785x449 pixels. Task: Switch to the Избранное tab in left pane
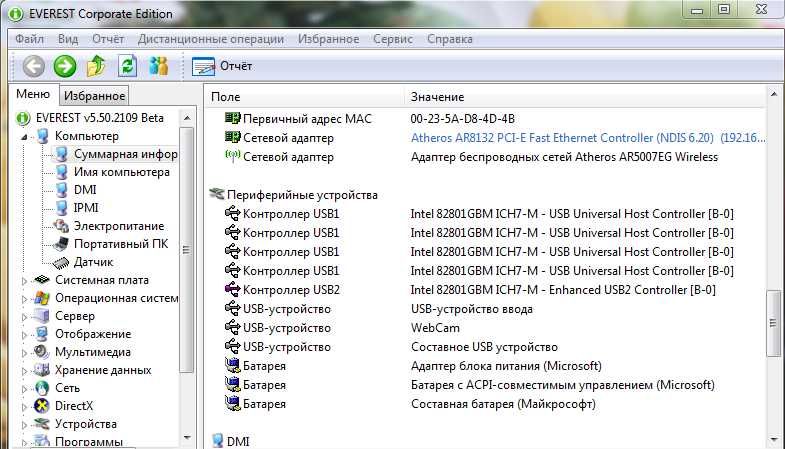[94, 96]
